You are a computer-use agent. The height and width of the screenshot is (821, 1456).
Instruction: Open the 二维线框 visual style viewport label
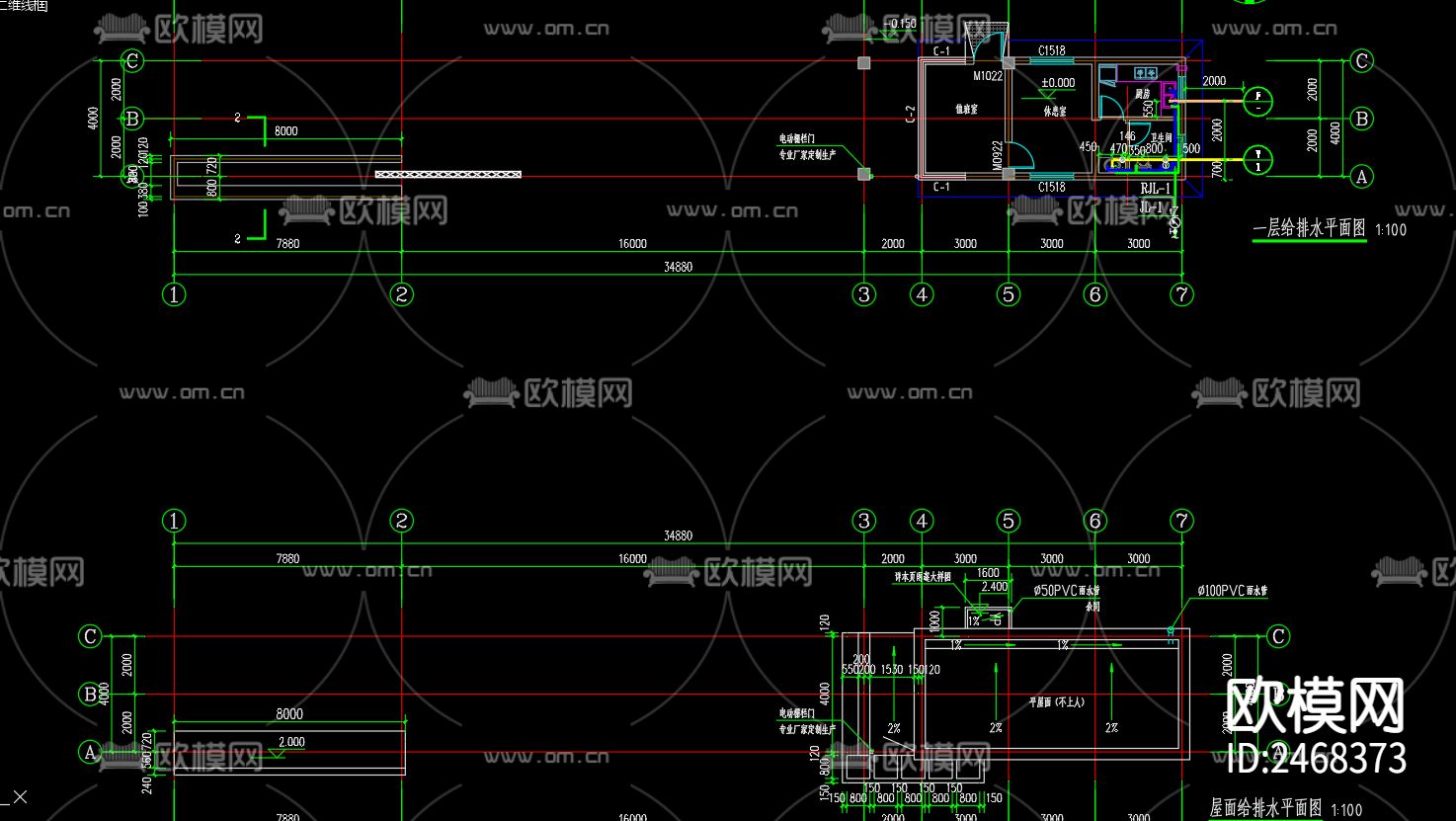[x=26, y=5]
